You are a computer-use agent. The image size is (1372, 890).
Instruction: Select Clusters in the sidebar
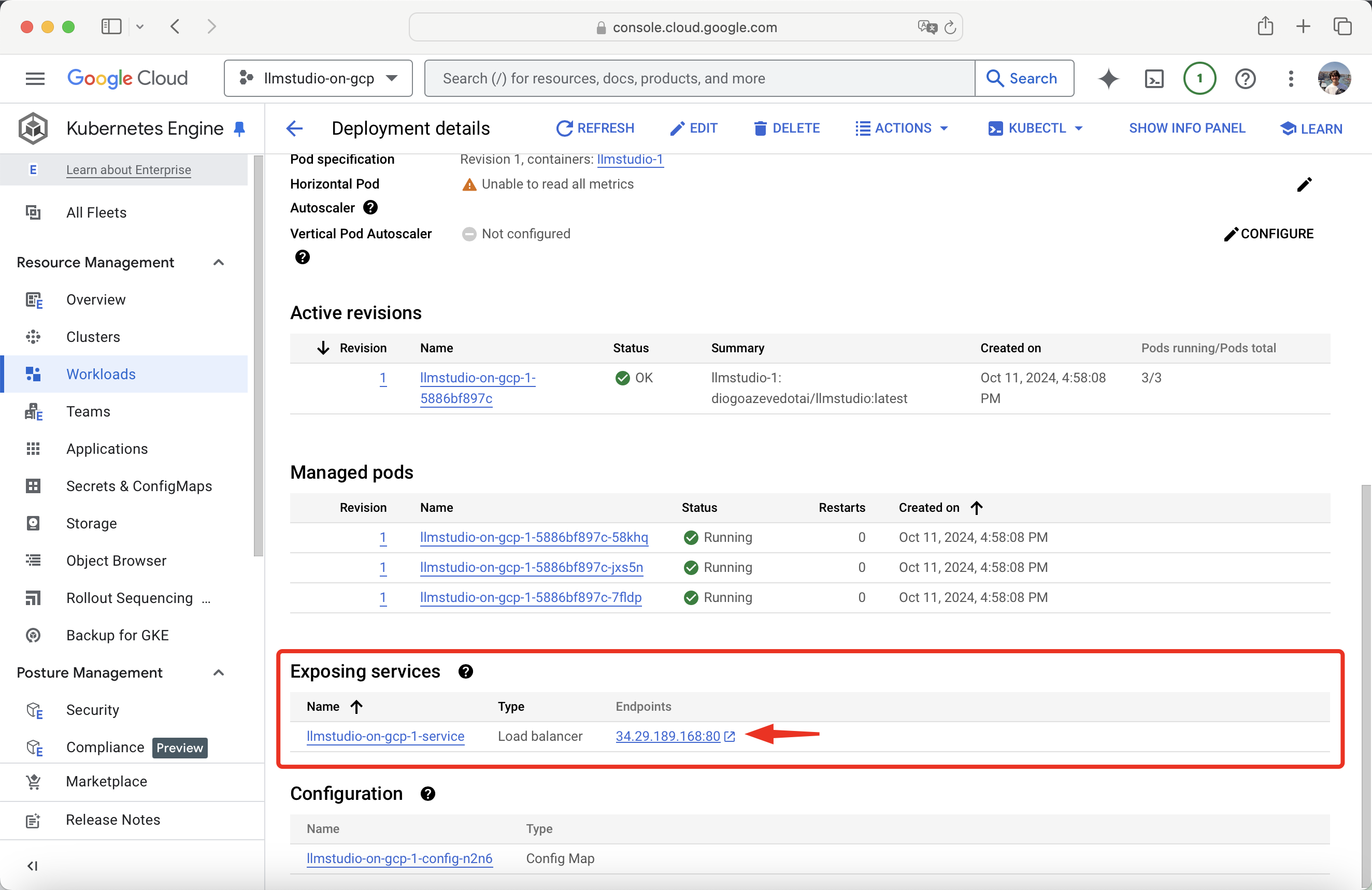tap(93, 337)
